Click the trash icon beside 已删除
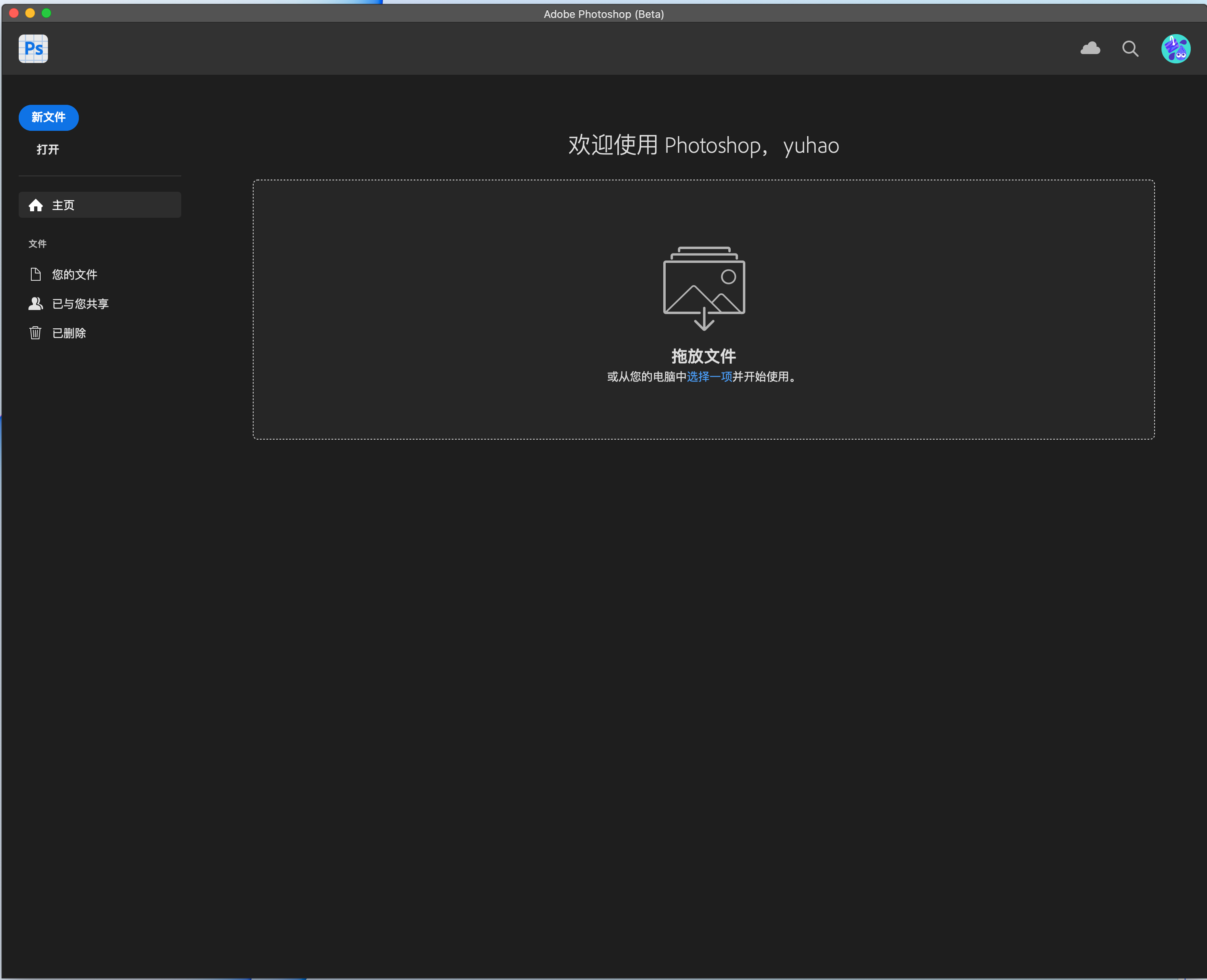The height and width of the screenshot is (980, 1207). tap(36, 333)
